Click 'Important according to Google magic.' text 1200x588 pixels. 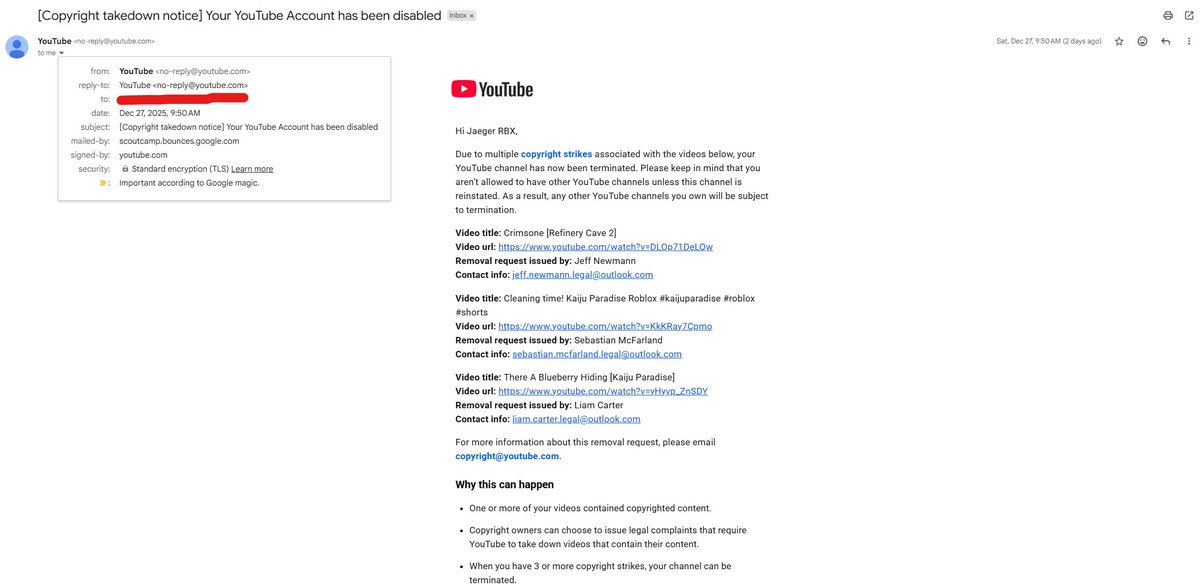coord(189,183)
